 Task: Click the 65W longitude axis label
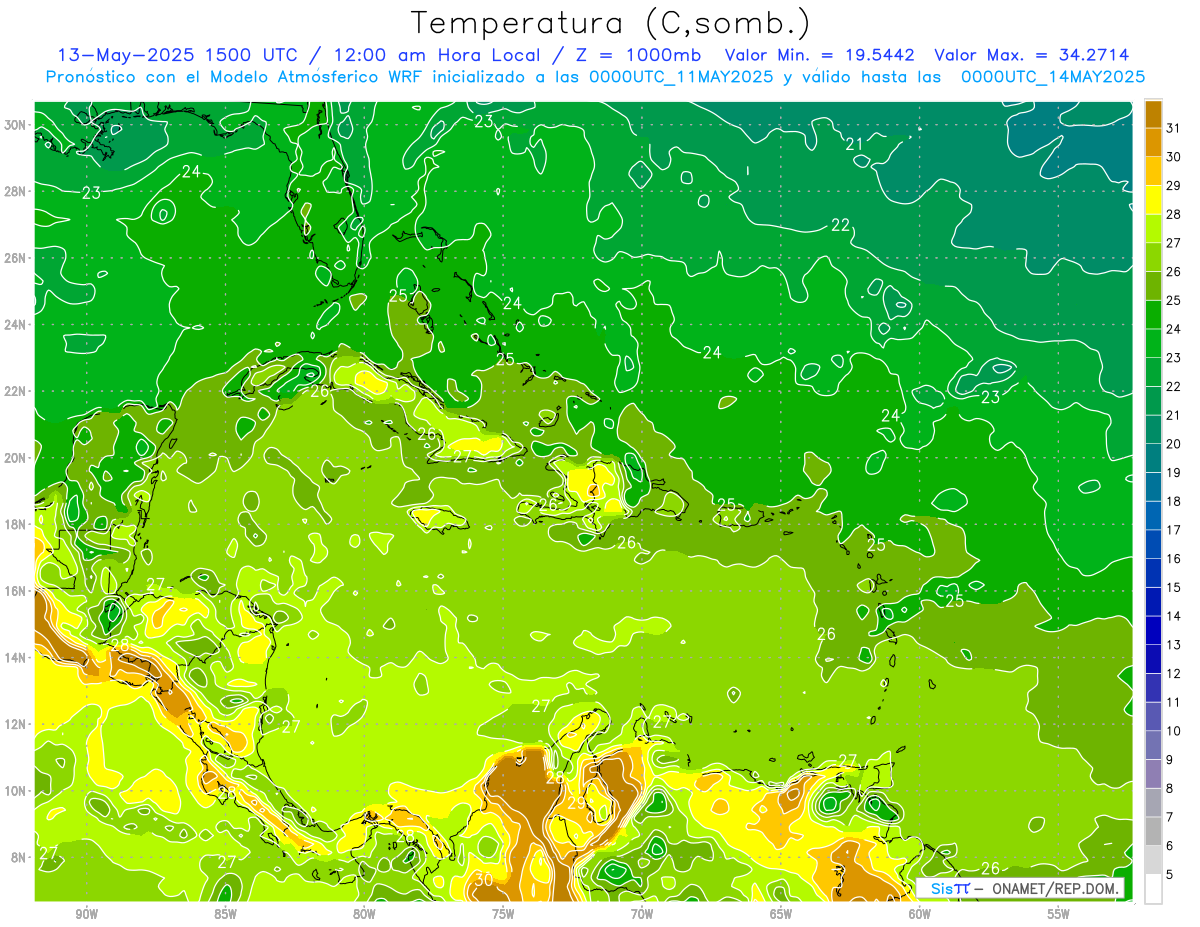(781, 914)
